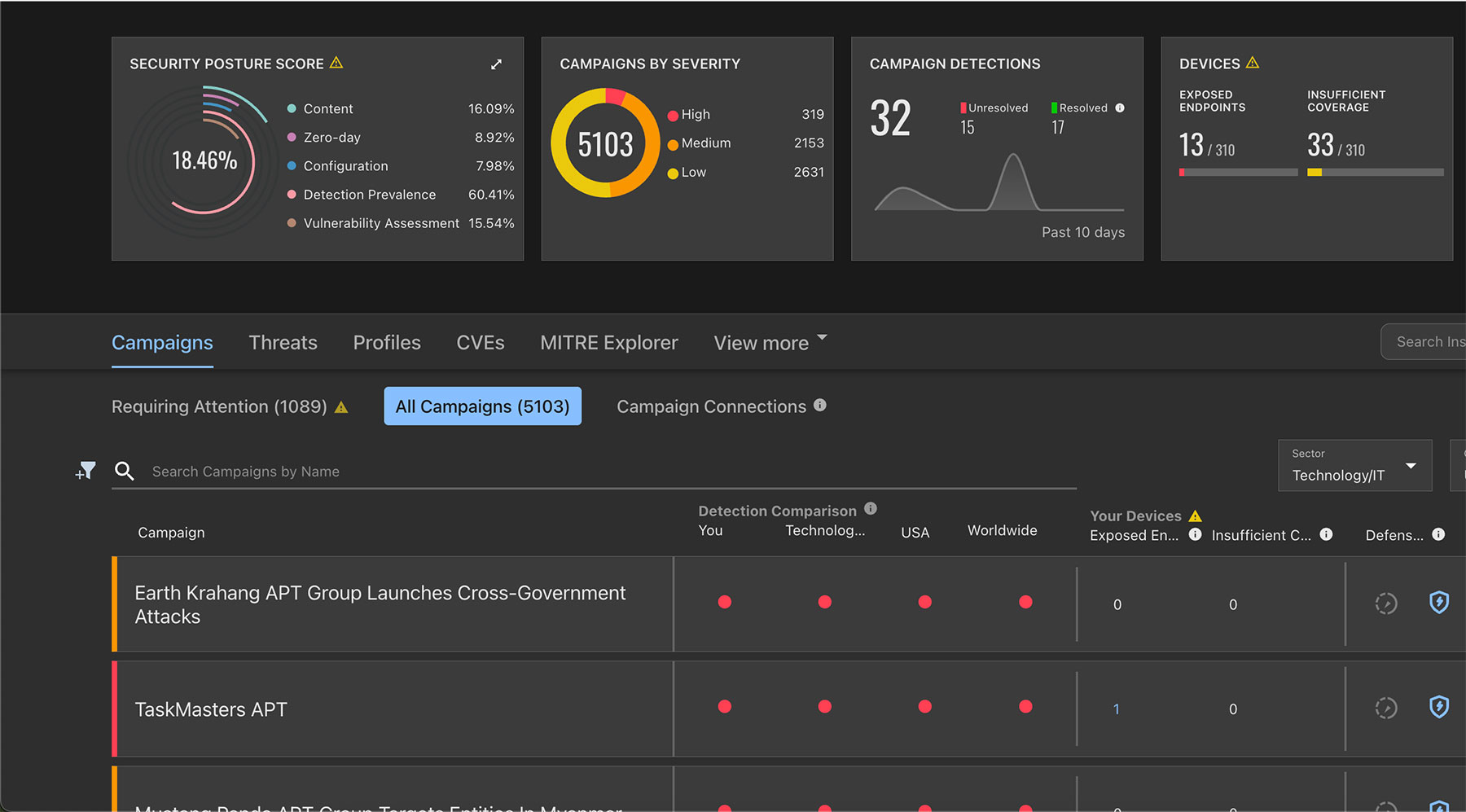Click the Devices warning triangle icon

(x=1253, y=63)
